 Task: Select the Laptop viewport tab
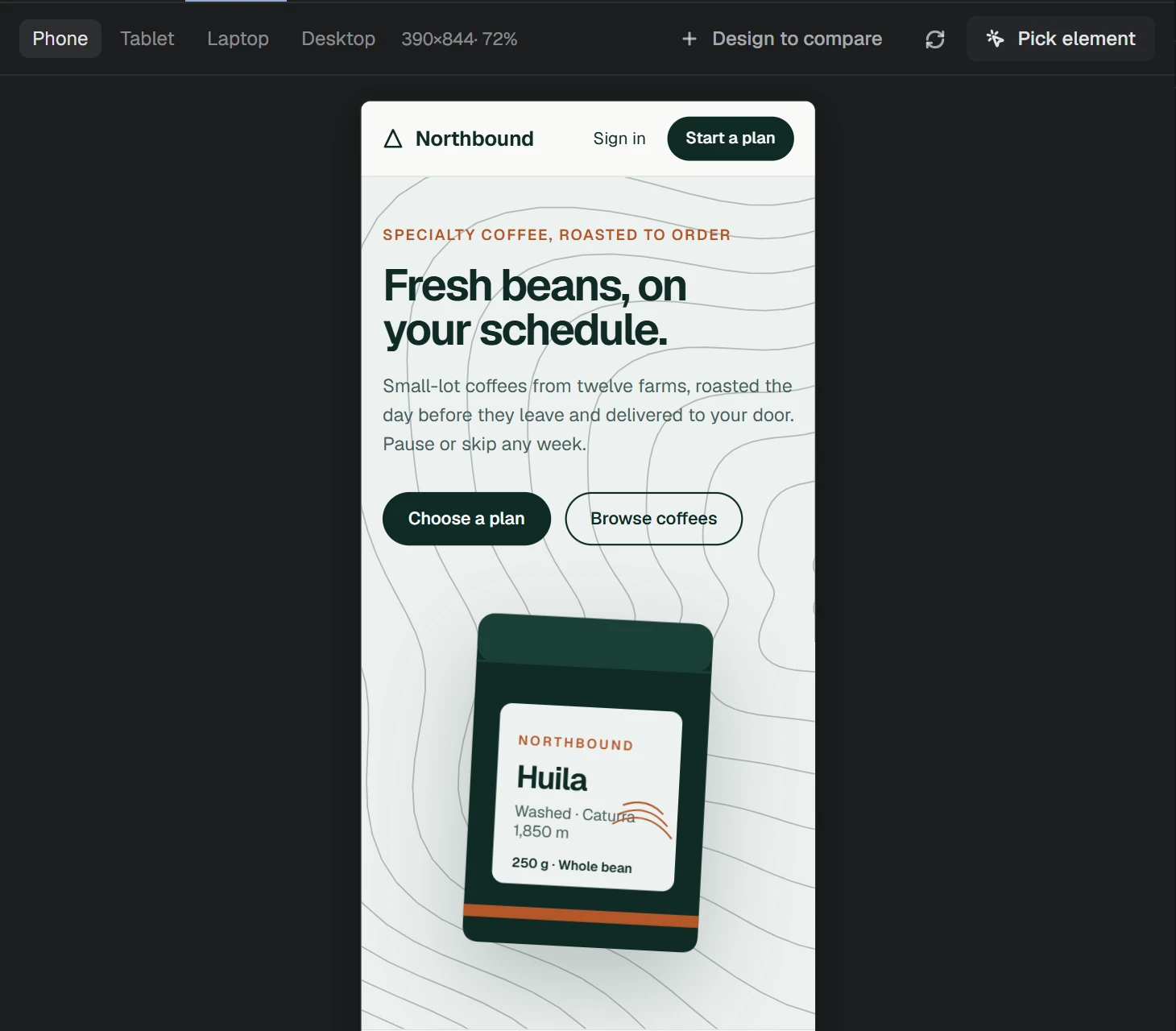point(238,39)
